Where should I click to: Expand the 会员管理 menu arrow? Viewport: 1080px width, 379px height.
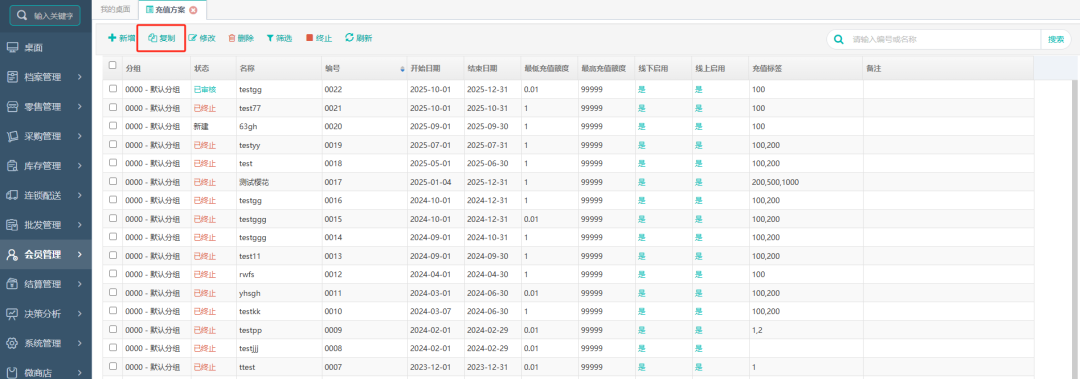80,255
